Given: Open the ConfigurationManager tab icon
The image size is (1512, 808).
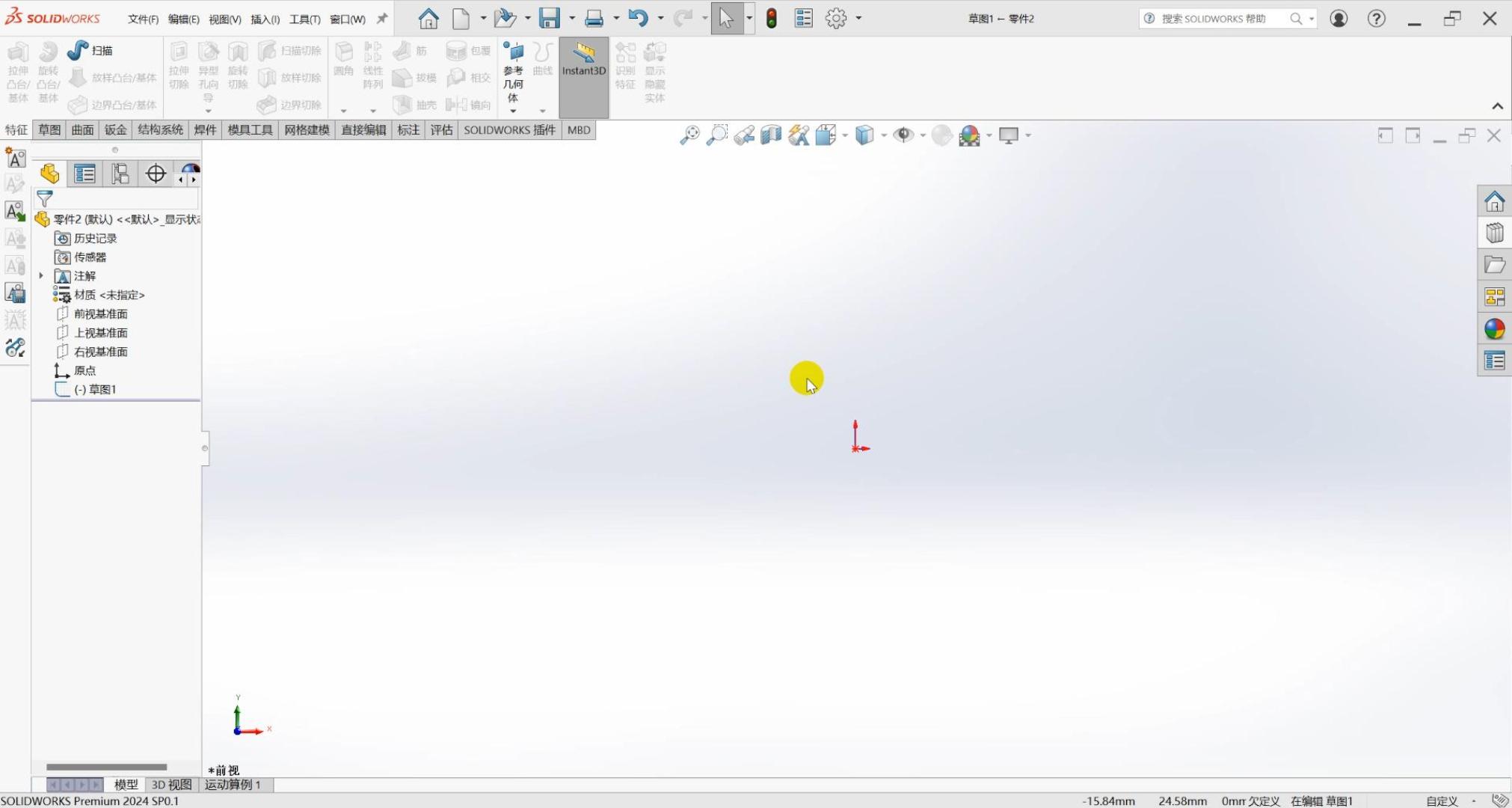Looking at the screenshot, I should pos(120,174).
